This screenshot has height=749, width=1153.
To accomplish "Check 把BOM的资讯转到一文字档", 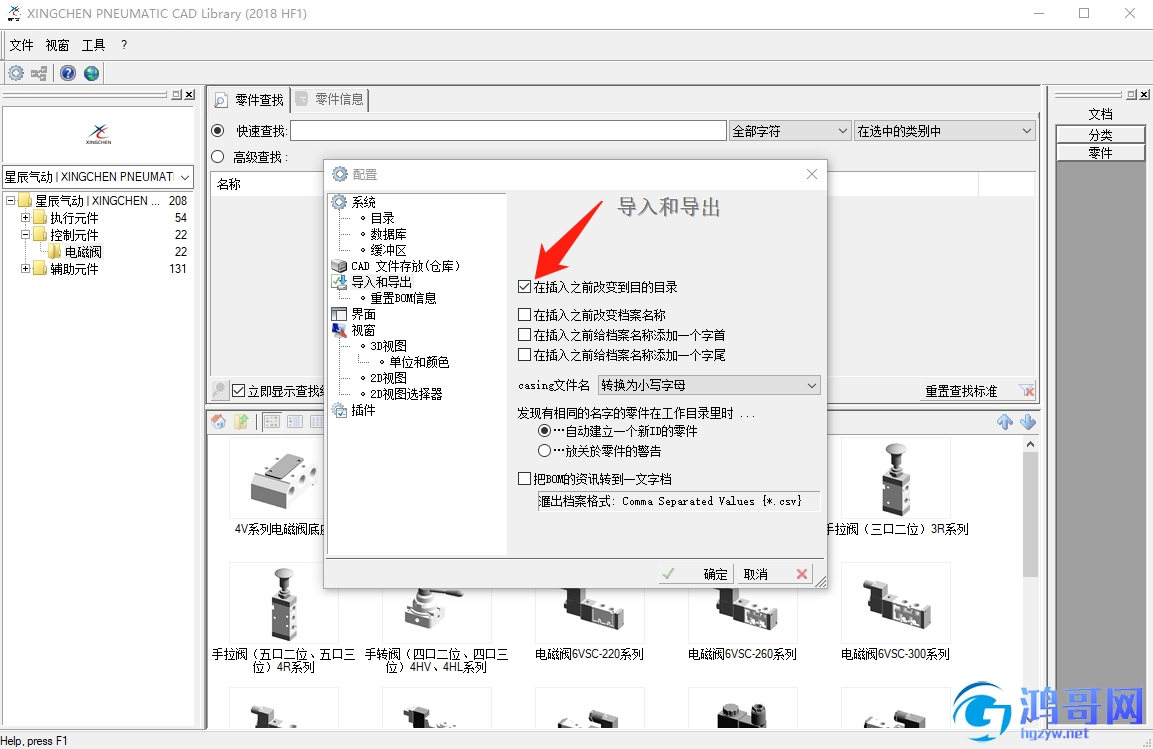I will [x=524, y=479].
